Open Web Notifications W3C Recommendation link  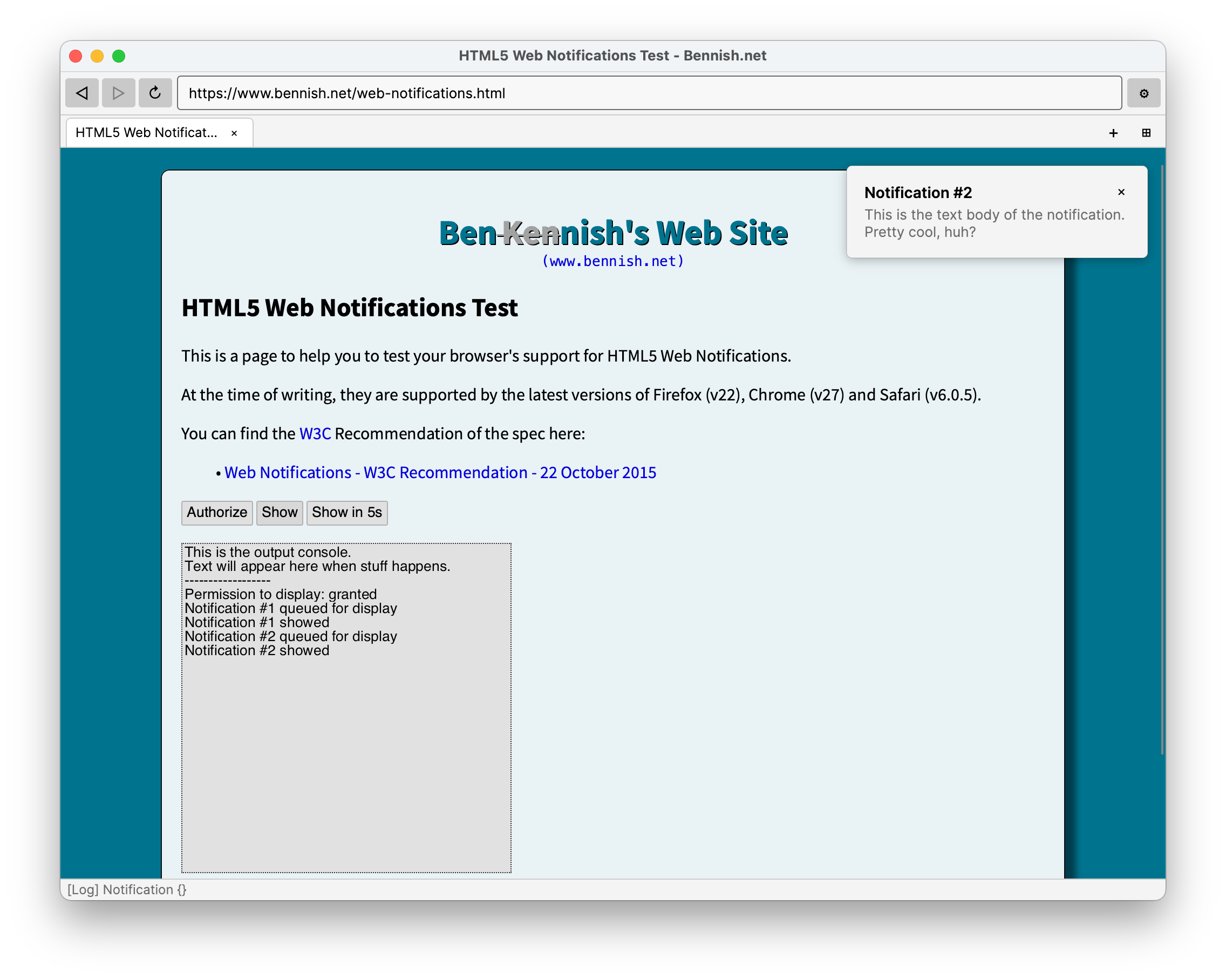click(440, 473)
